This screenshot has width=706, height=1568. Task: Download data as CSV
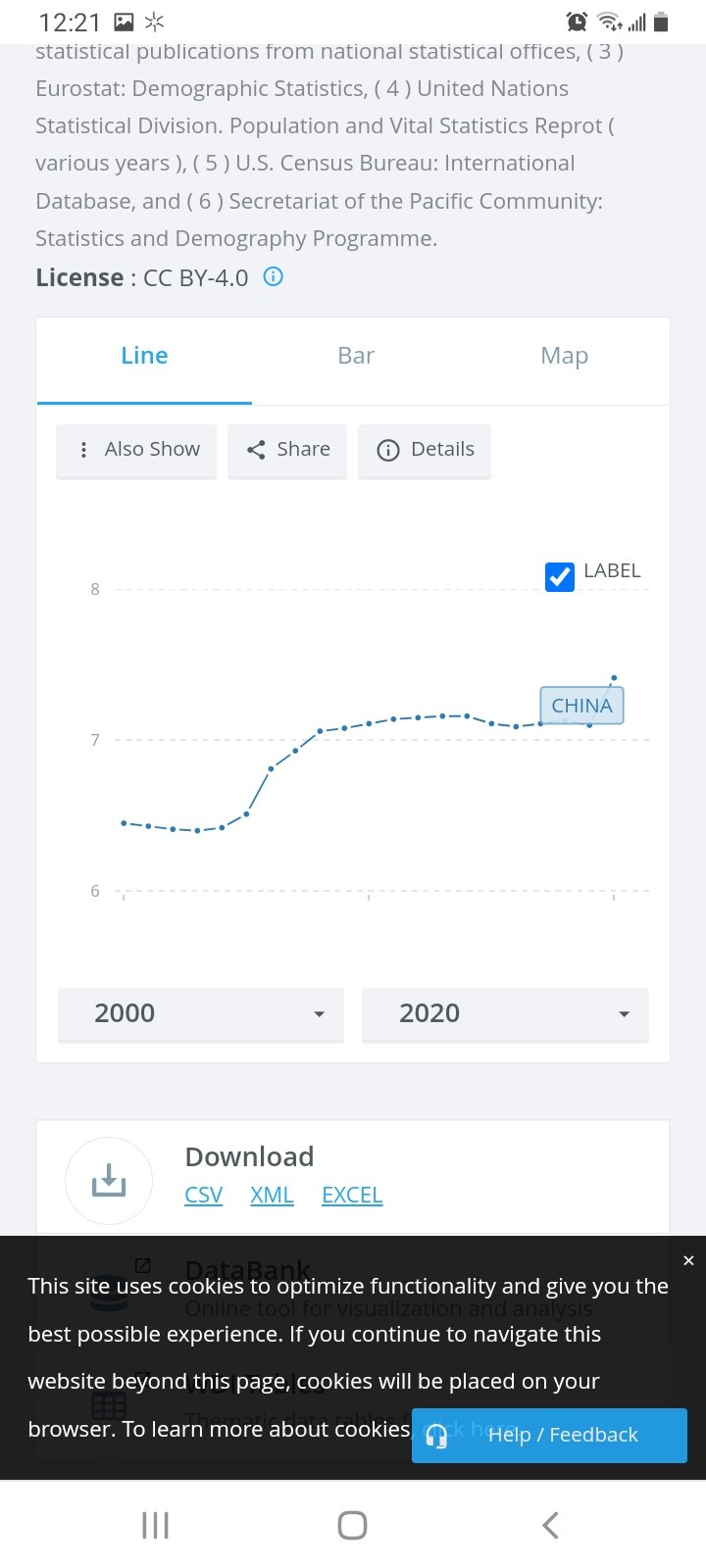pyautogui.click(x=204, y=1196)
